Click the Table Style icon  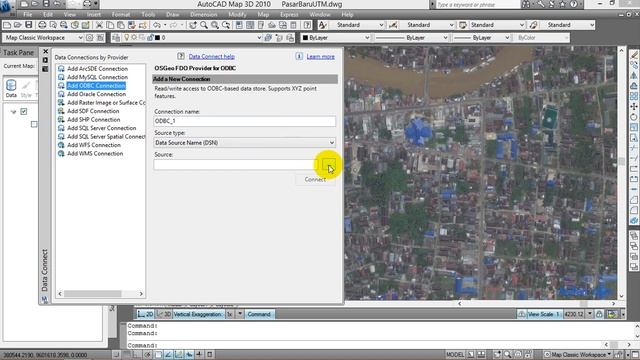pos(463,25)
